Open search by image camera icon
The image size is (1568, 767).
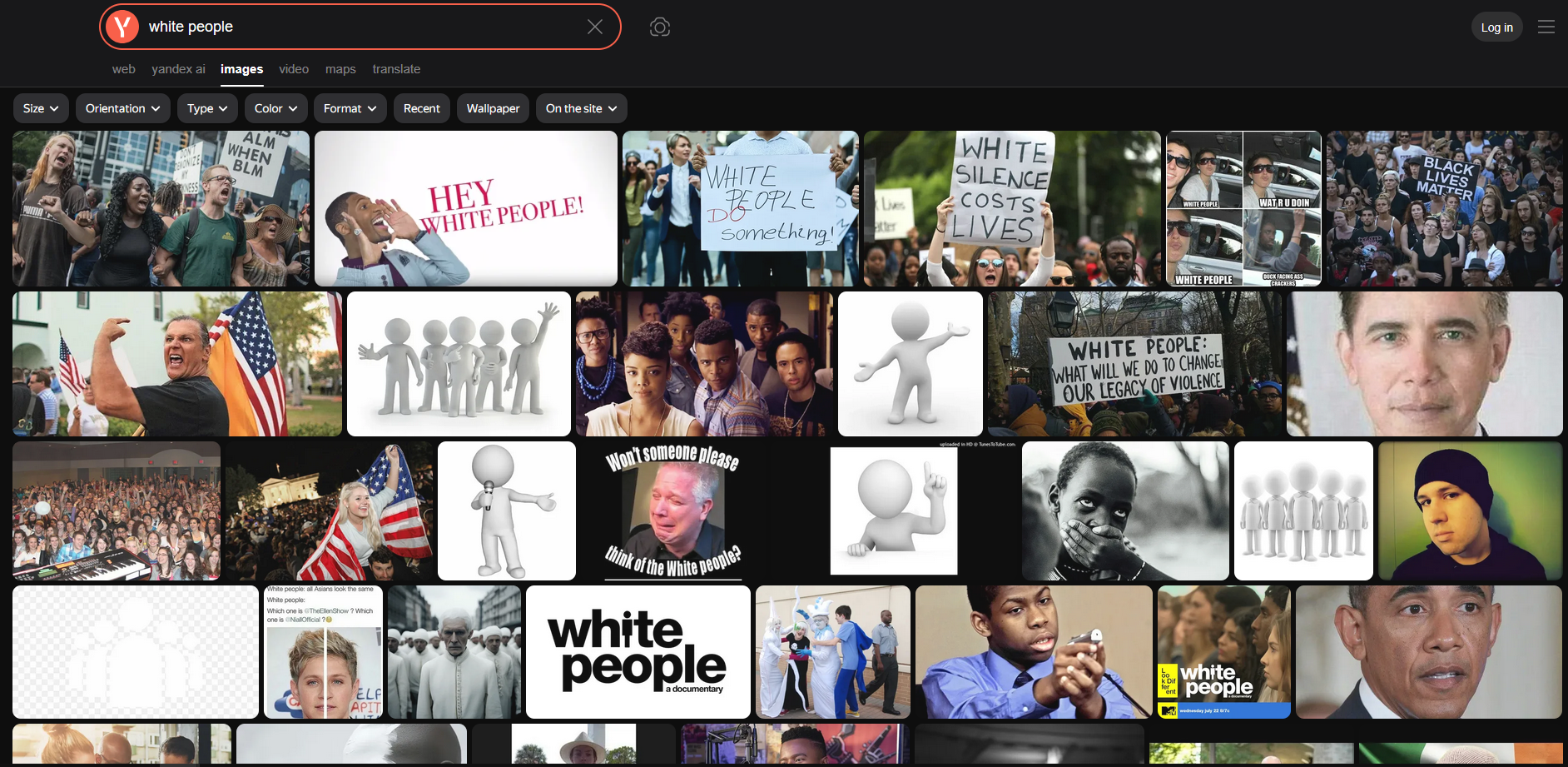660,27
